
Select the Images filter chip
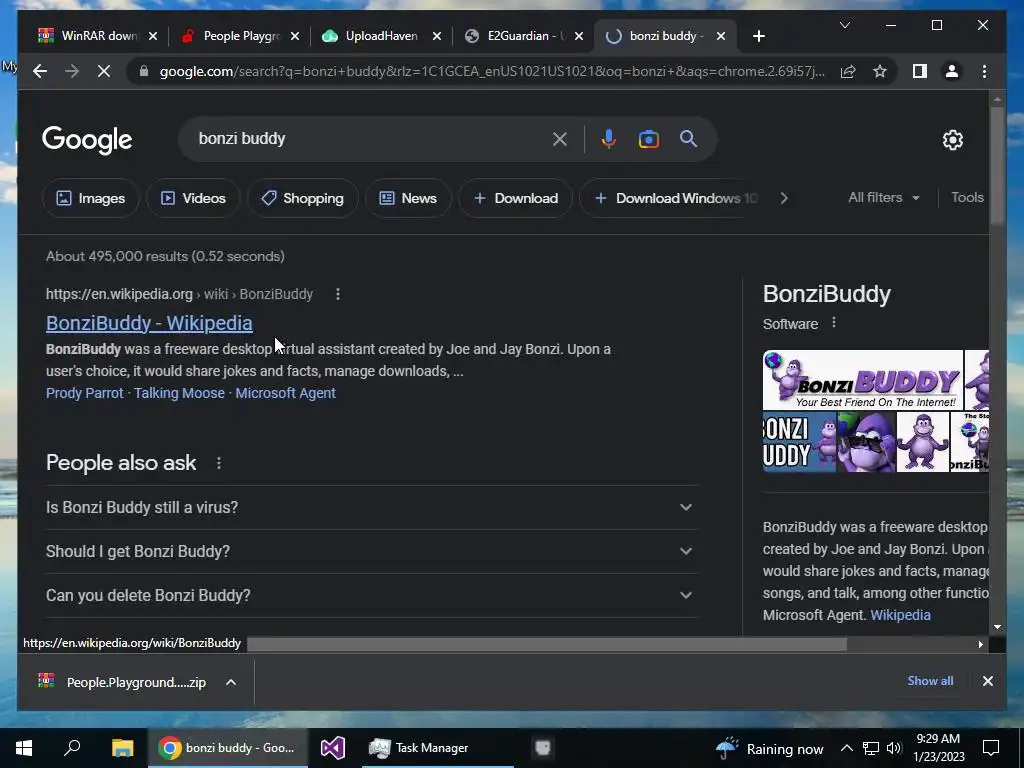click(91, 198)
